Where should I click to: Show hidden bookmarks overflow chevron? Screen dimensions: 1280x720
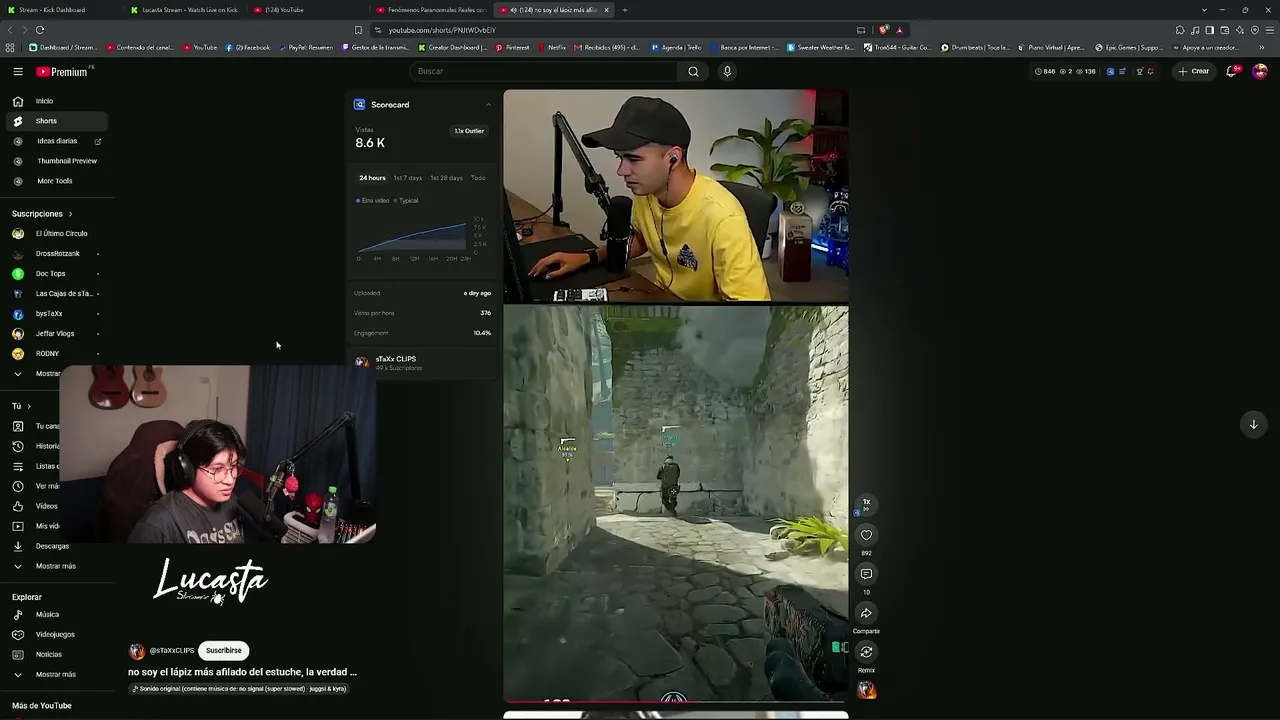pos(1261,47)
